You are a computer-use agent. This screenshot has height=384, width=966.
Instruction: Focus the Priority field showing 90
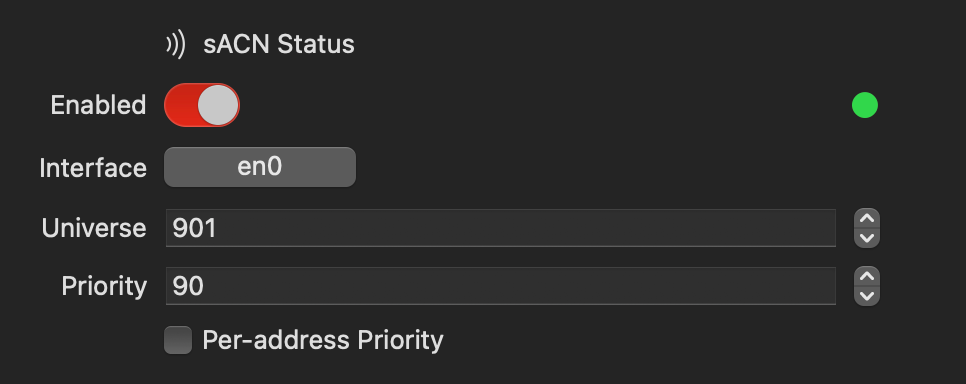click(x=500, y=286)
